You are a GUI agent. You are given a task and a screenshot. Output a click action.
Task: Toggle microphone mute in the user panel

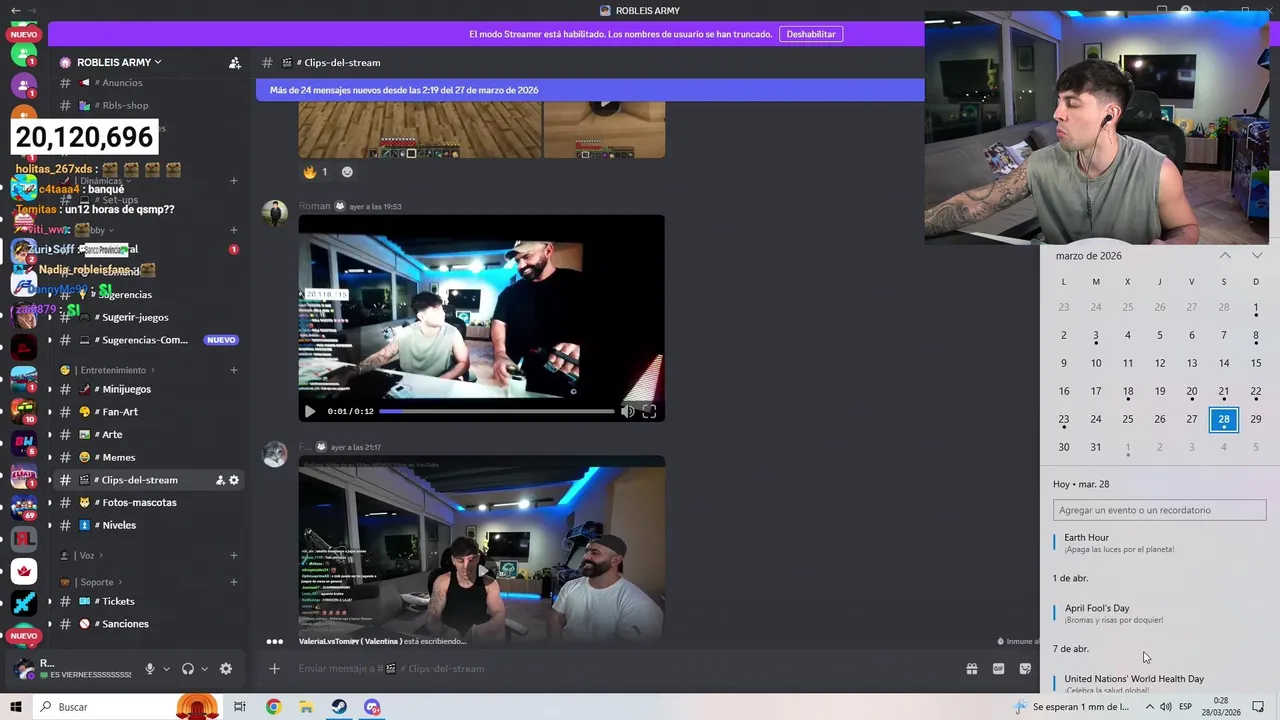tap(150, 669)
